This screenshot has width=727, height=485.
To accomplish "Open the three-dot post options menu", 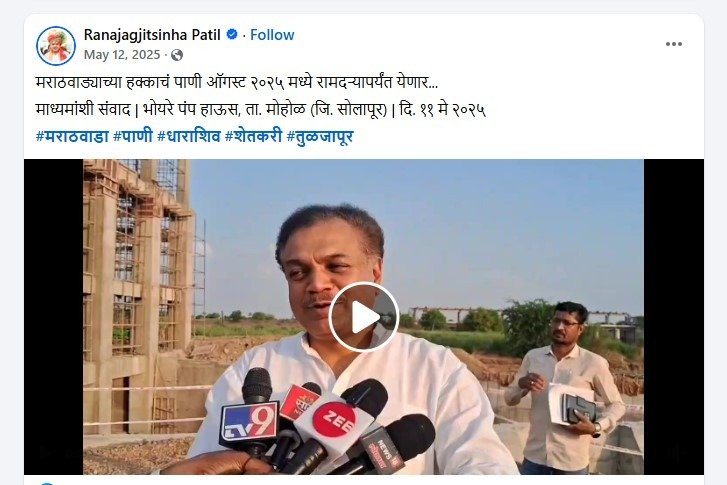I will (673, 44).
